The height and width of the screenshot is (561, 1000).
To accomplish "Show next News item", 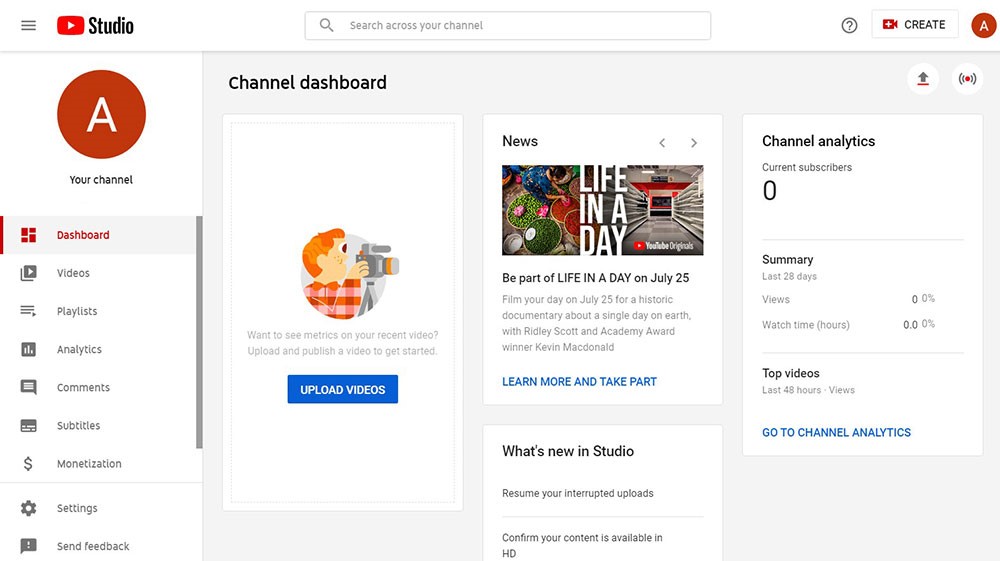I will (694, 143).
